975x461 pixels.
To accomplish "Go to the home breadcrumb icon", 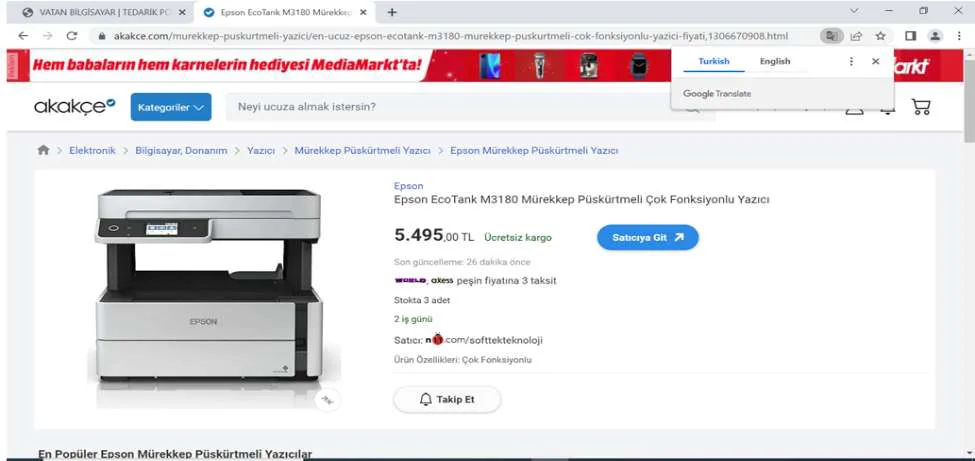I will 43,150.
